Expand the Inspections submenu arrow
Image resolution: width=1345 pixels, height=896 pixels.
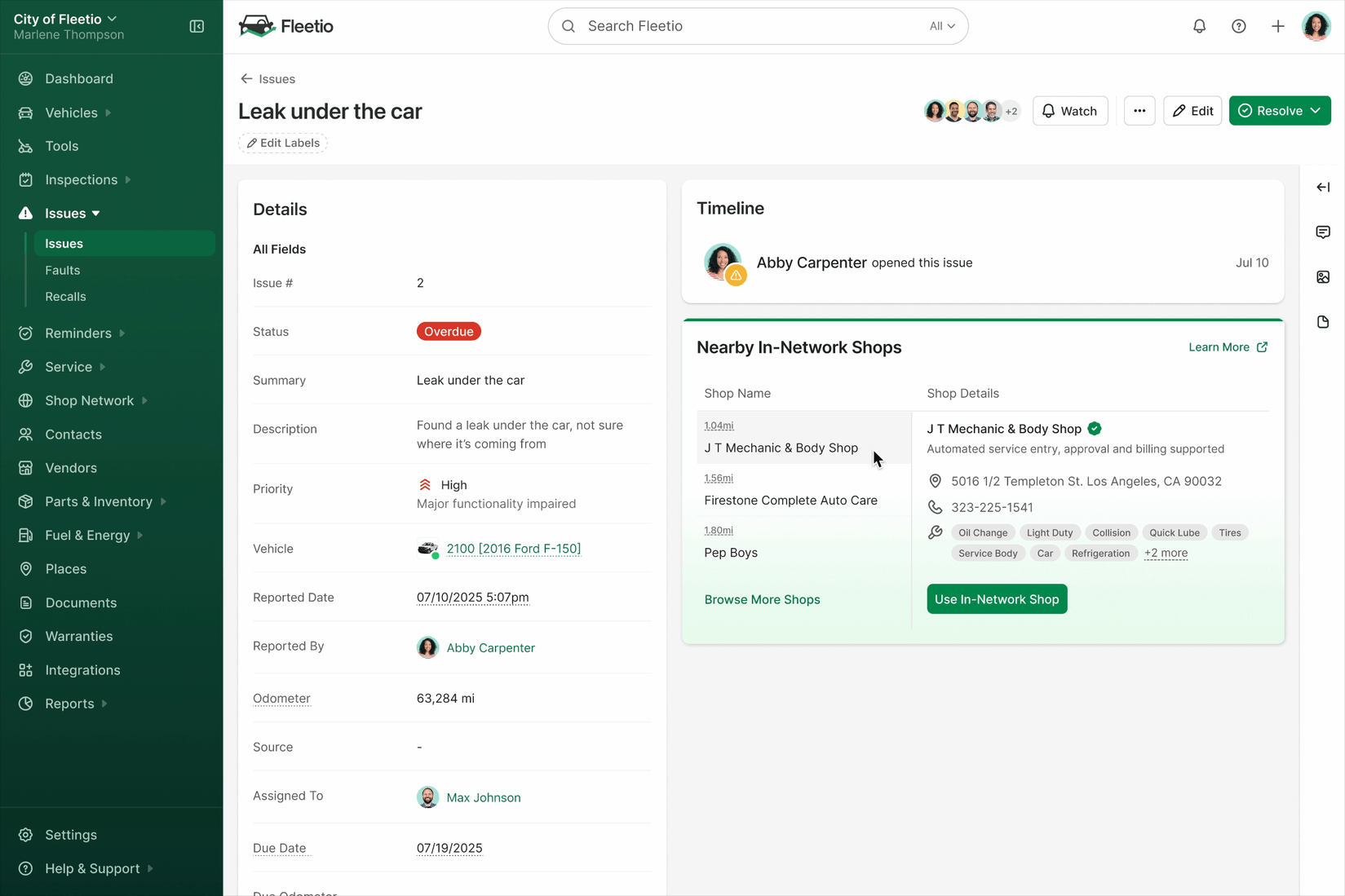point(128,179)
